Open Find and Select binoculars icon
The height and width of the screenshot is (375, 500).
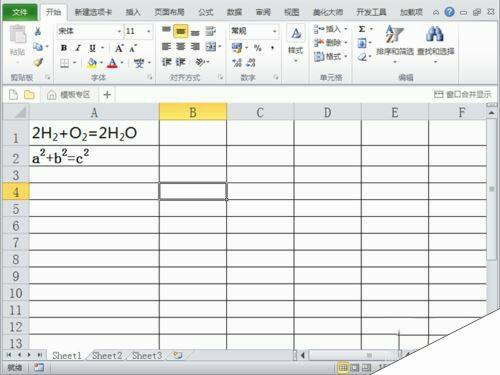pos(435,34)
